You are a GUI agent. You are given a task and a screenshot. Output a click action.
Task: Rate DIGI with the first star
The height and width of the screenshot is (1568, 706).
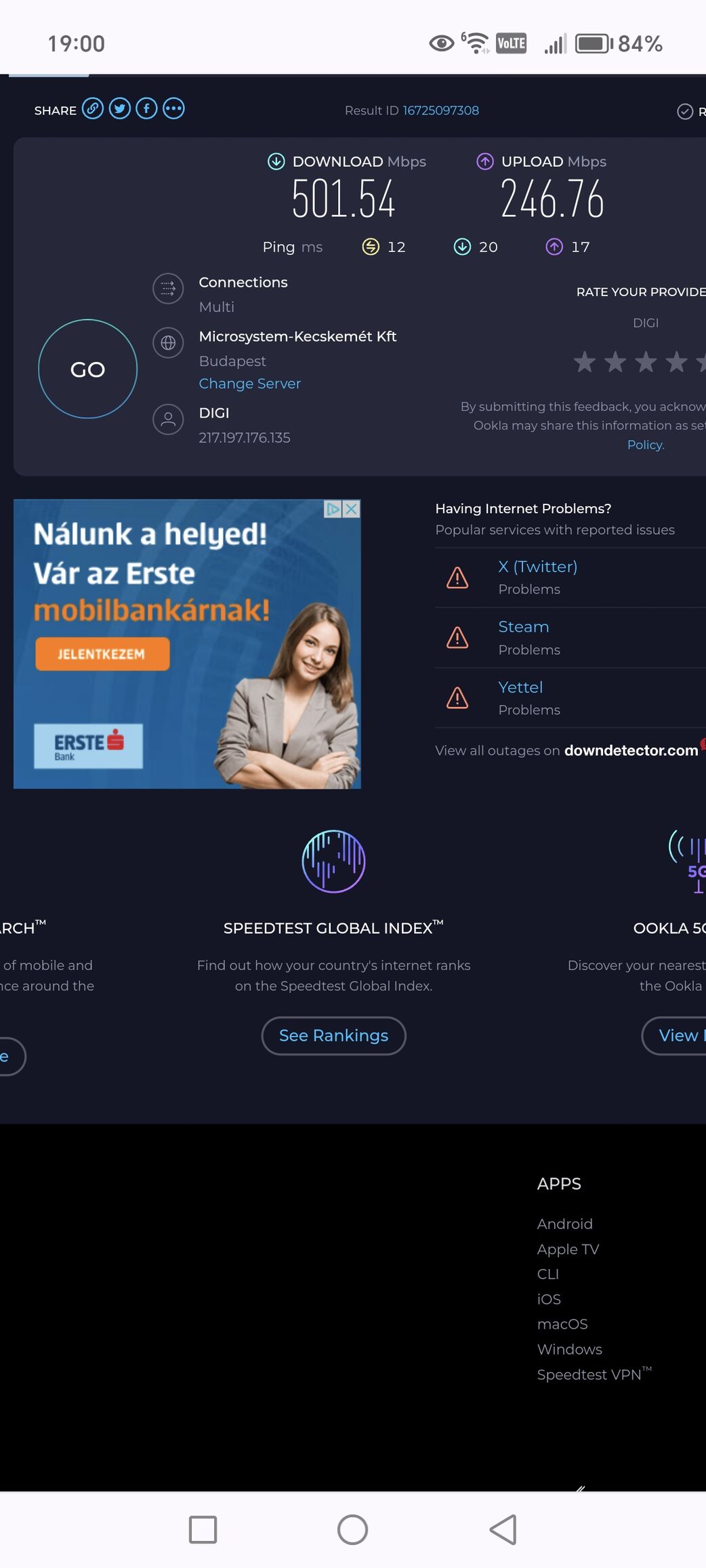click(x=585, y=362)
